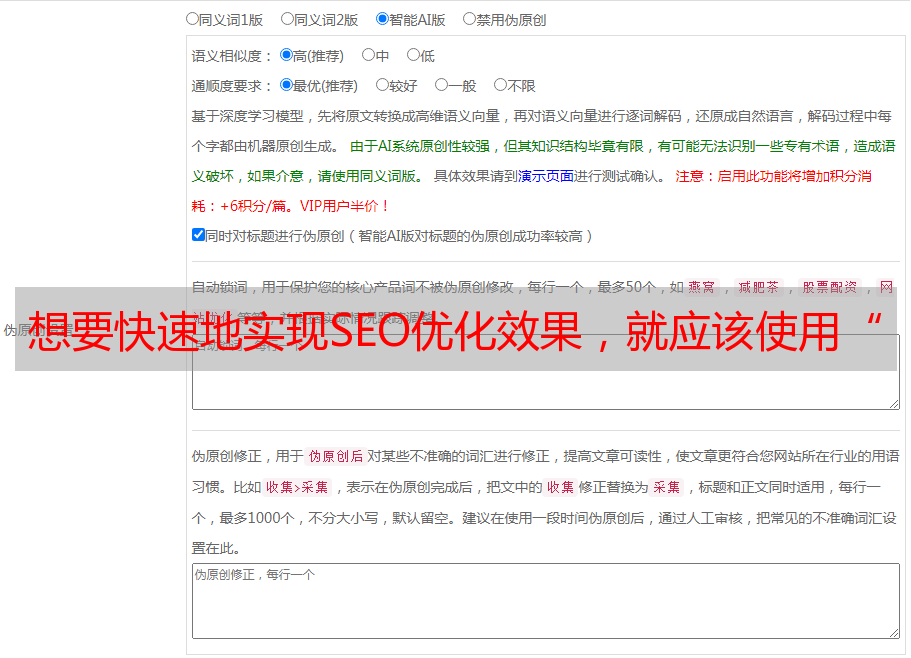
Task: Set 通顺度要求 to 最优(推荐)
Action: tap(286, 85)
